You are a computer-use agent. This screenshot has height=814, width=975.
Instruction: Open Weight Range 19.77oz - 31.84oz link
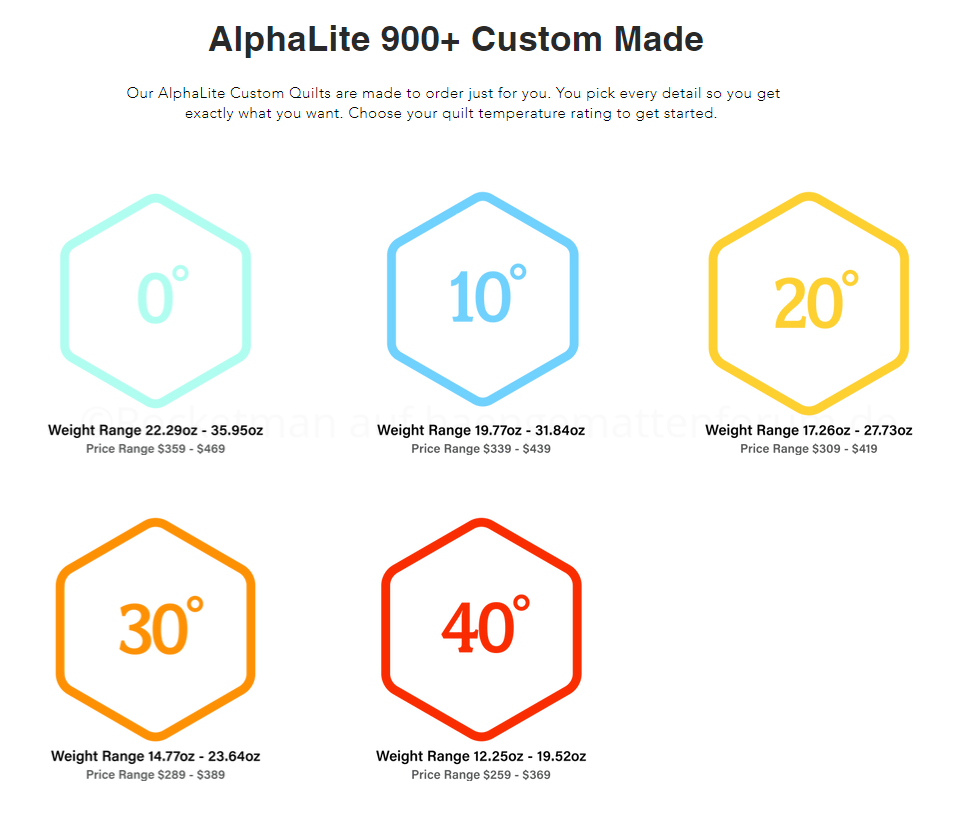coord(481,431)
